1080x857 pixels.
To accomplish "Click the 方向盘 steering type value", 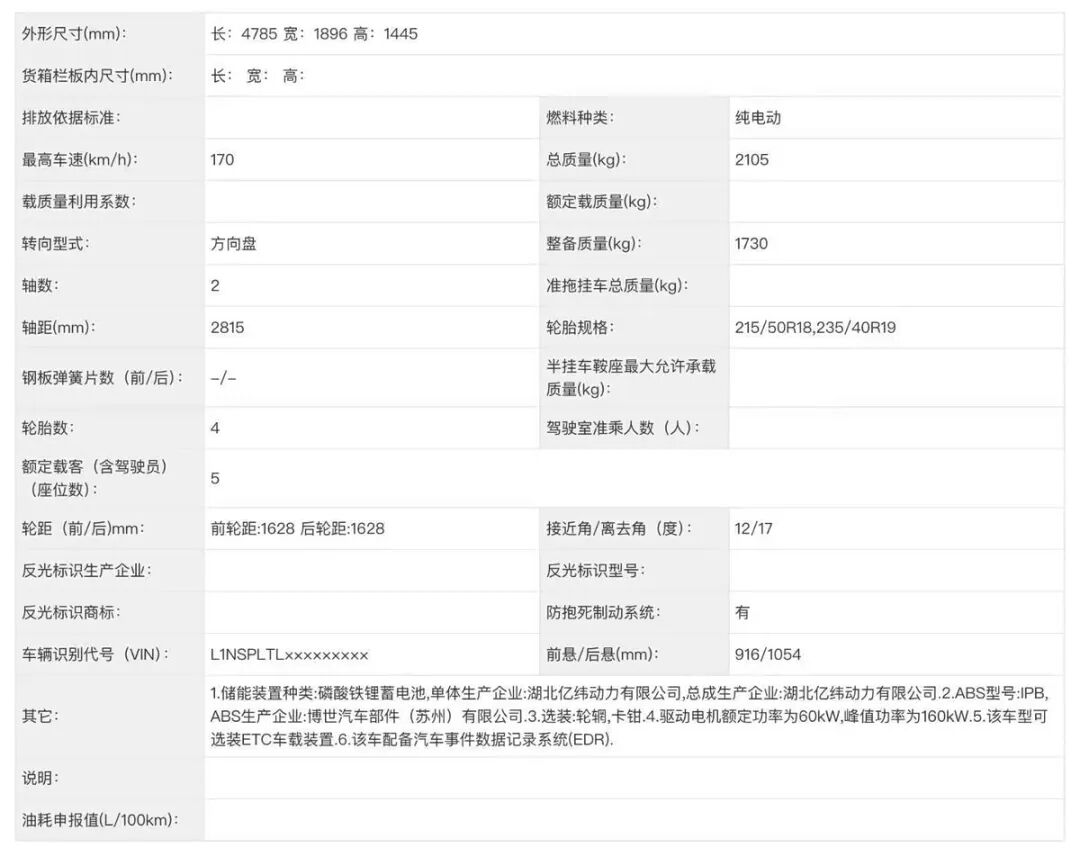I will tap(232, 243).
